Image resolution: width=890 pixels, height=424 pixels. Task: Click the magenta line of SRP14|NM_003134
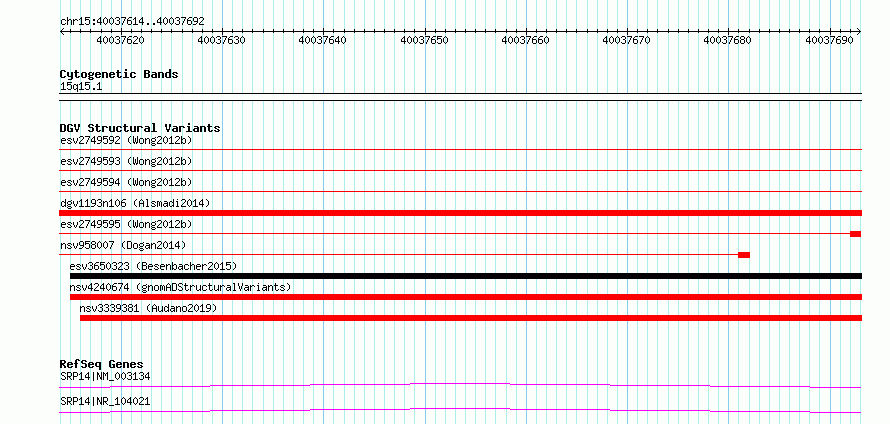[460, 385]
